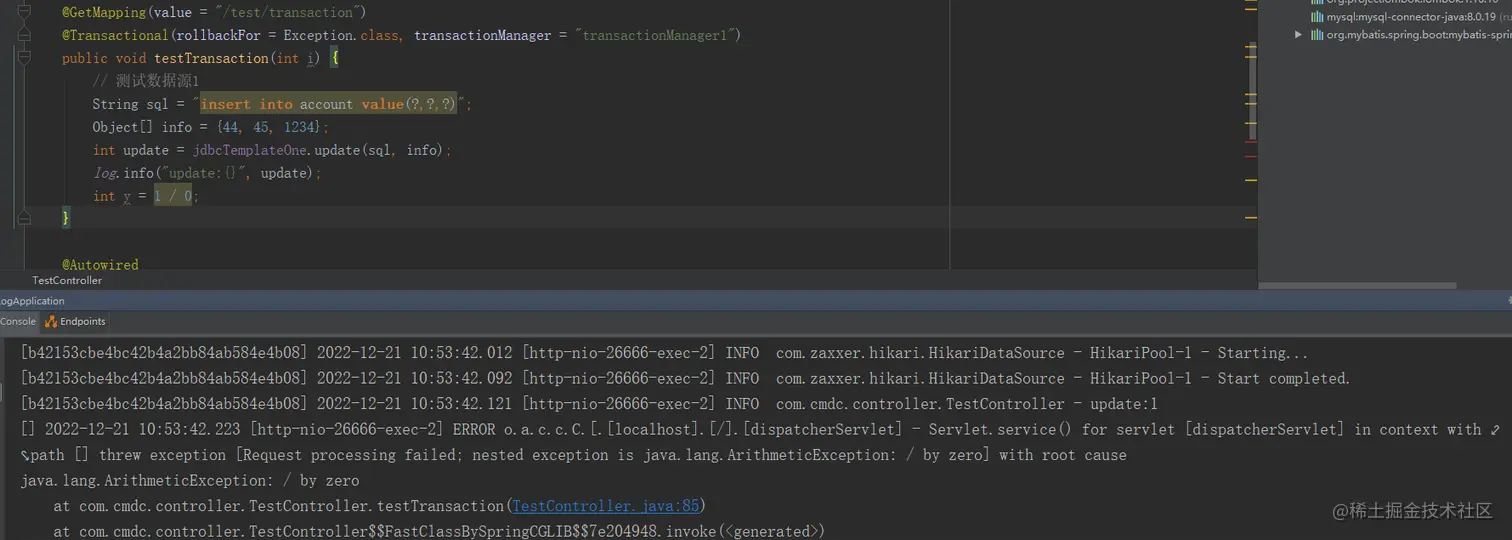The width and height of the screenshot is (1512, 540).
Task: Open the TestController.java:85 stack trace link
Action: click(606, 506)
